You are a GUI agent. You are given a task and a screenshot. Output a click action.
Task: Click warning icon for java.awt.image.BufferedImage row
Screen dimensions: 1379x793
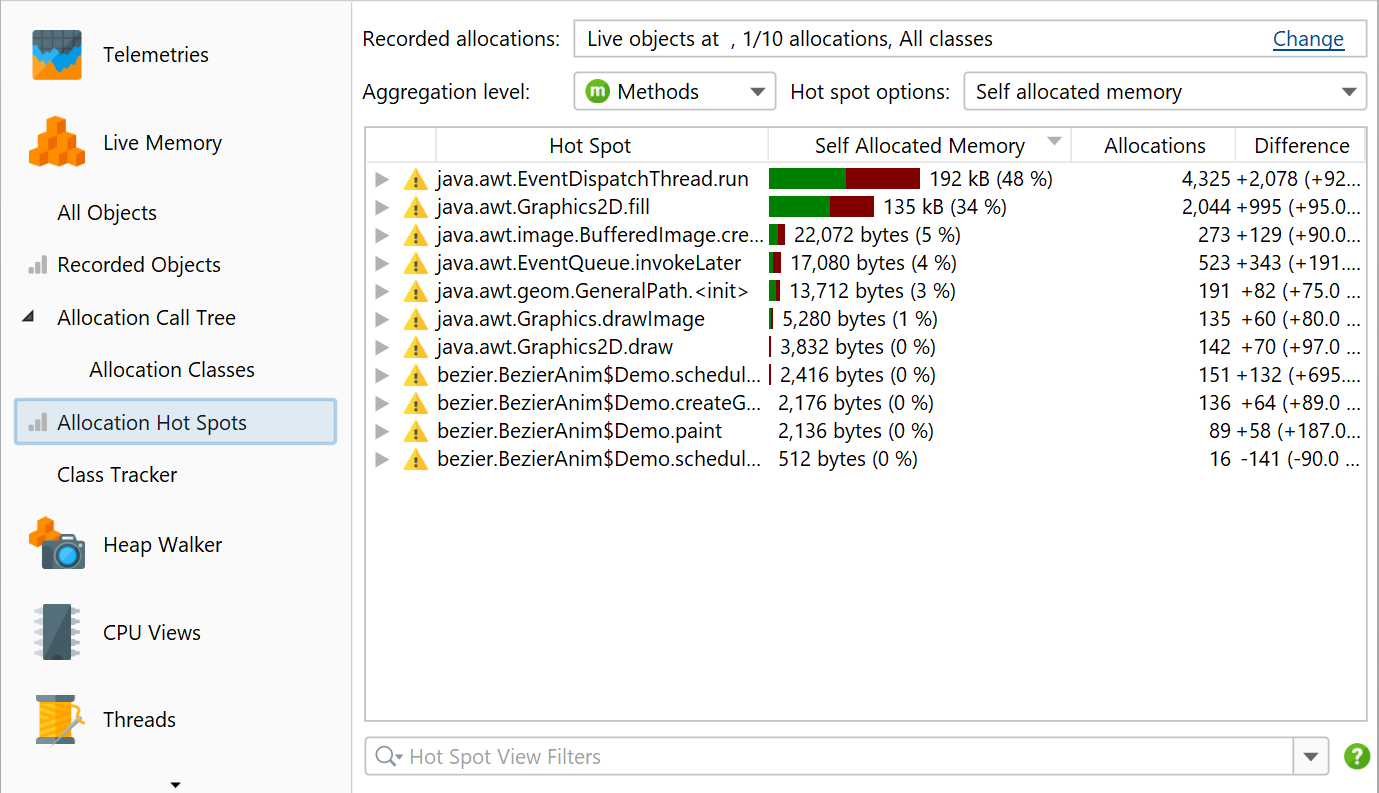pyautogui.click(x=415, y=236)
